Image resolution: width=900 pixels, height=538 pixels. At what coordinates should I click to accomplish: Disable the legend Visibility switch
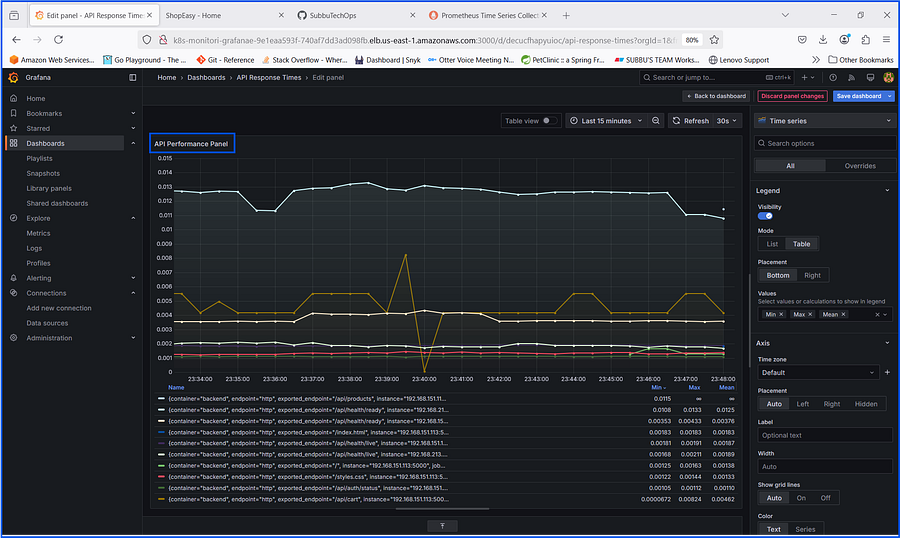765,216
